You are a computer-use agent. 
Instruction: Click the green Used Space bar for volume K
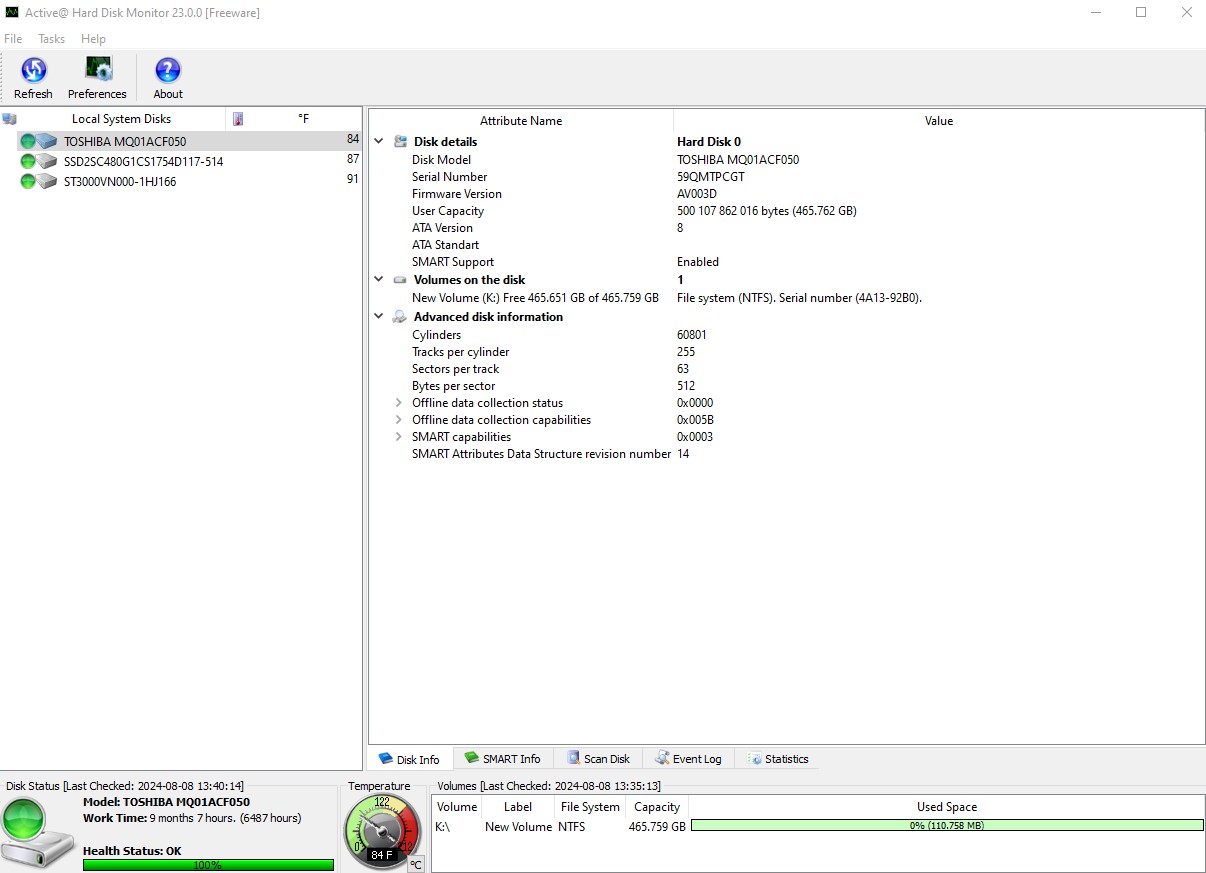click(945, 825)
